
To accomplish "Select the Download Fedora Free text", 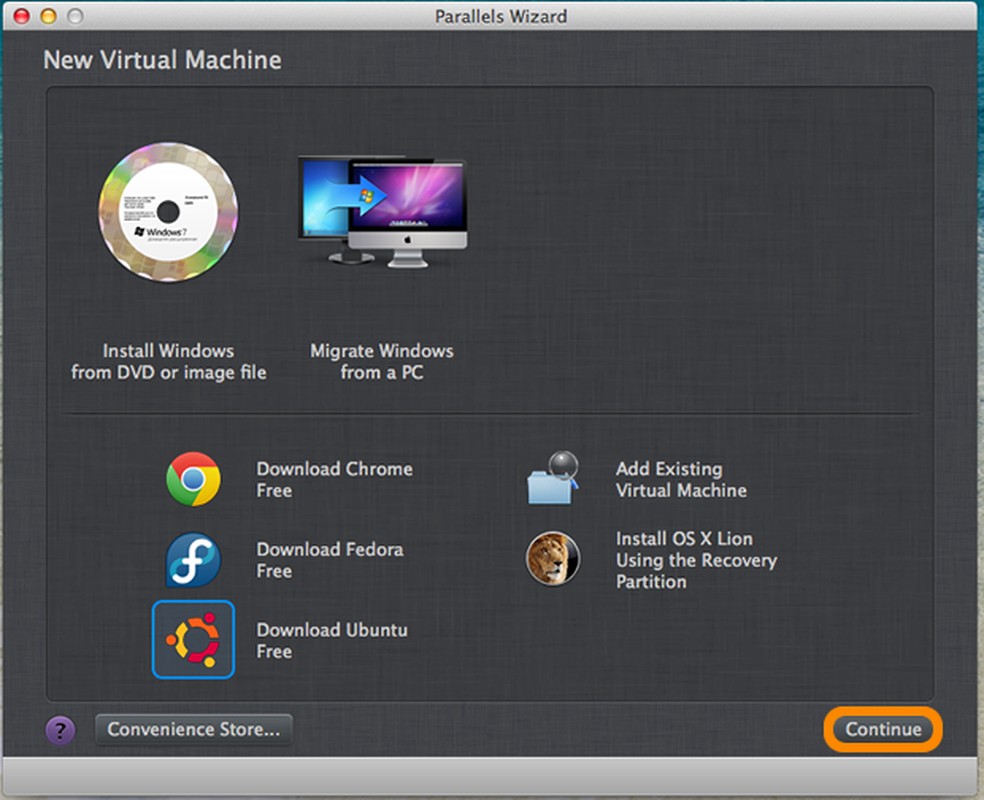I will coord(330,560).
